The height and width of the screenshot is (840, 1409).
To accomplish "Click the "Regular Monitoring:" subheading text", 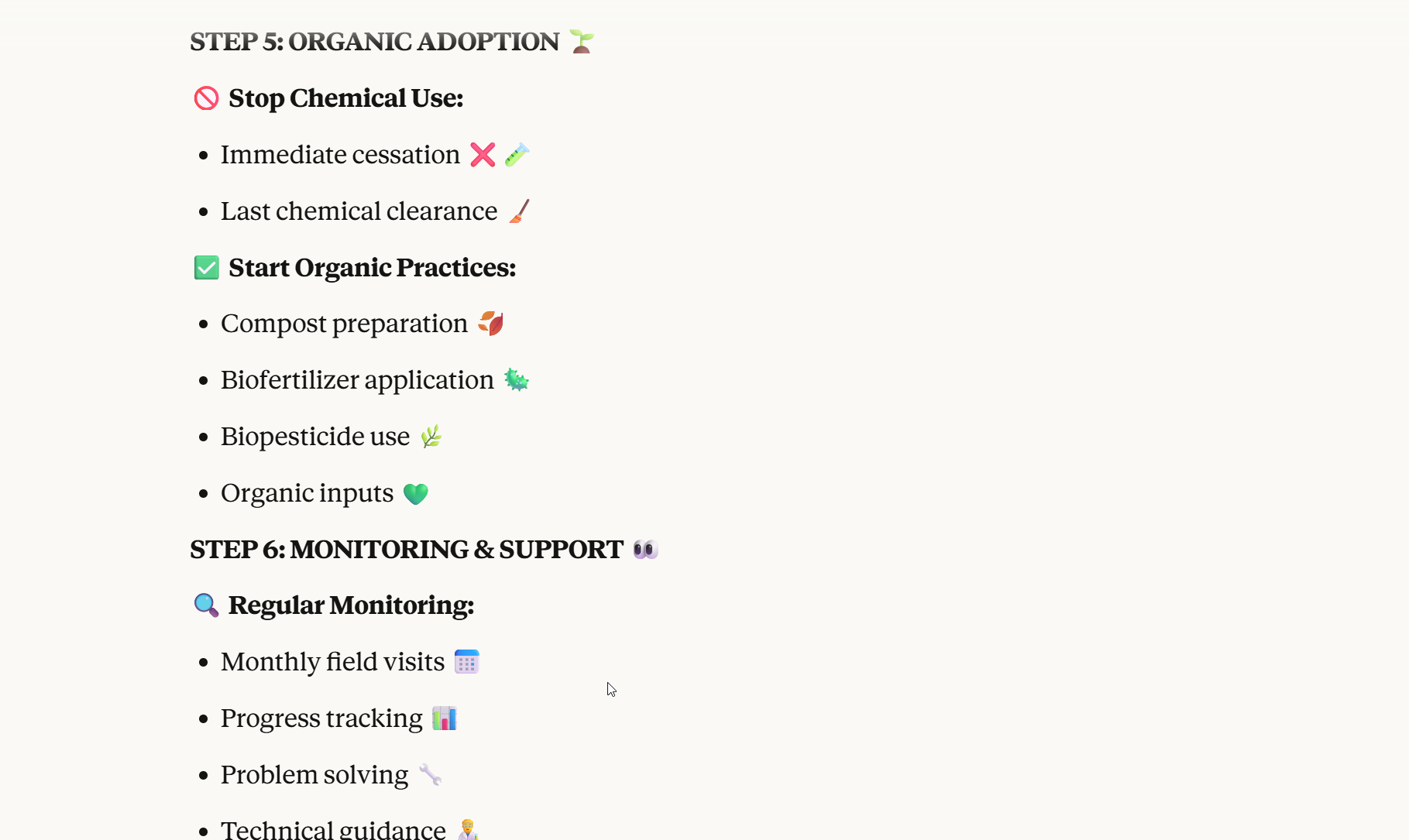I will pos(351,605).
